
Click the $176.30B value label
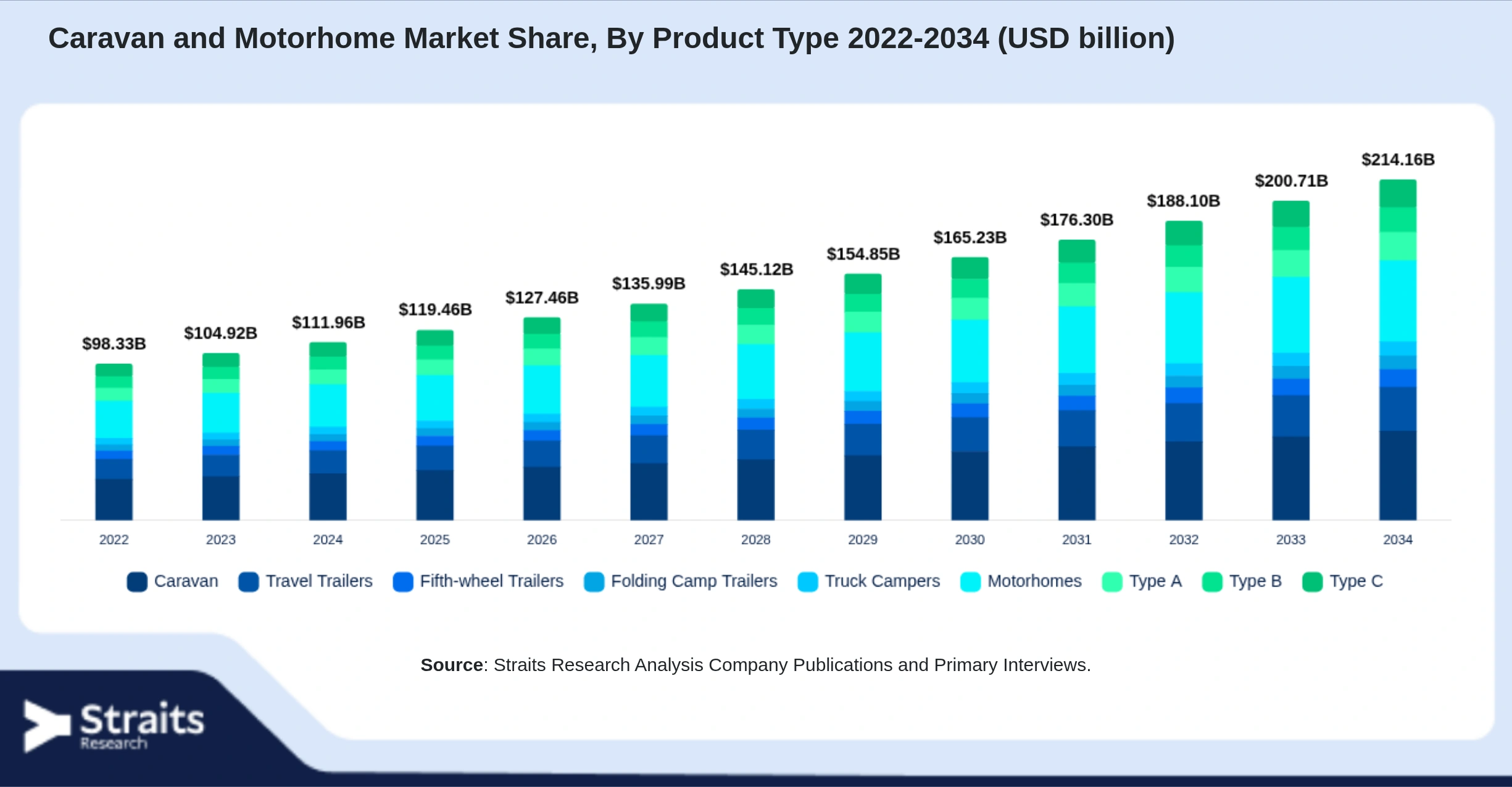pyautogui.click(x=1077, y=220)
